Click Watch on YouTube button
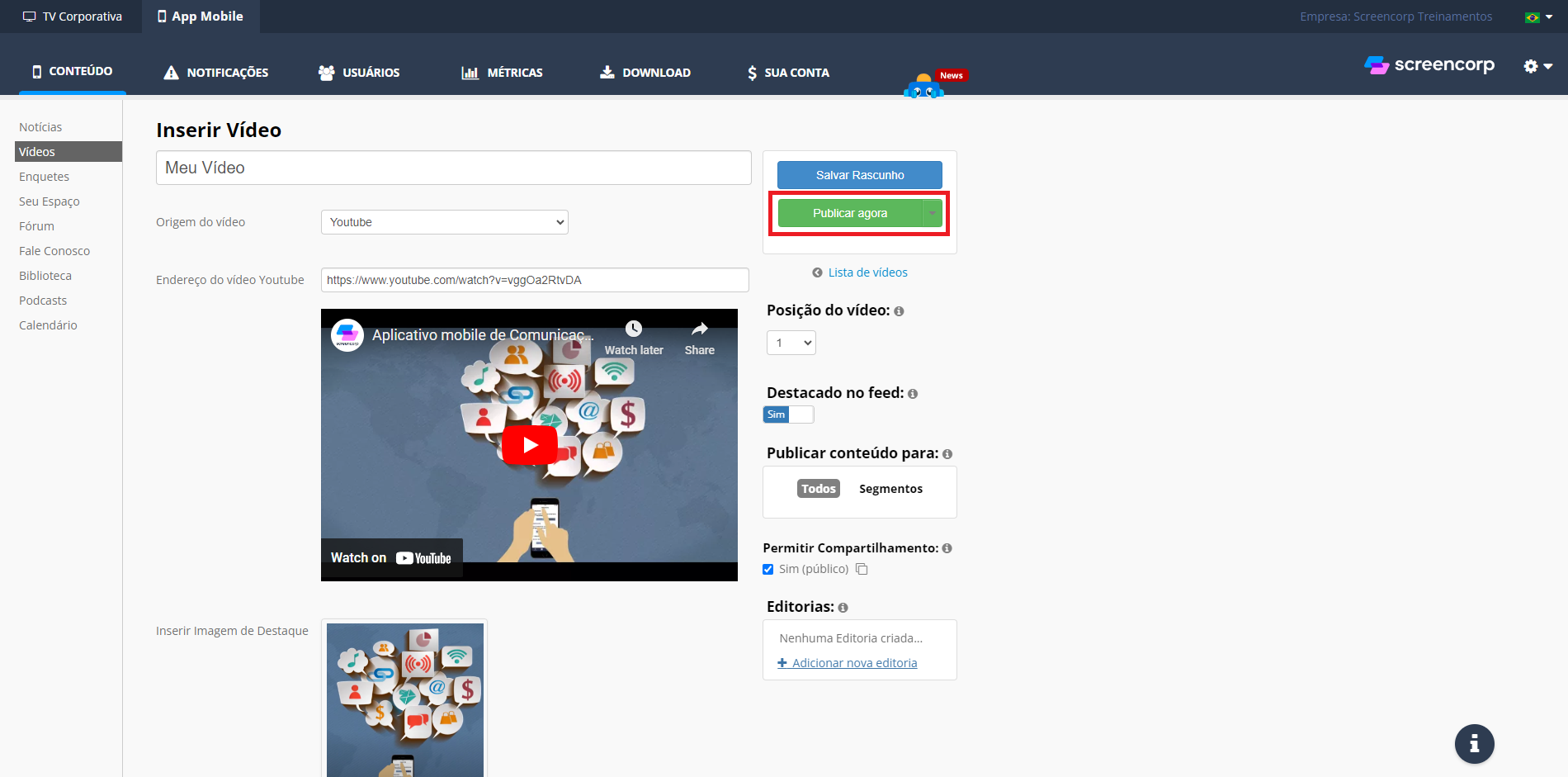Viewport: 1568px width, 777px height. (x=391, y=558)
